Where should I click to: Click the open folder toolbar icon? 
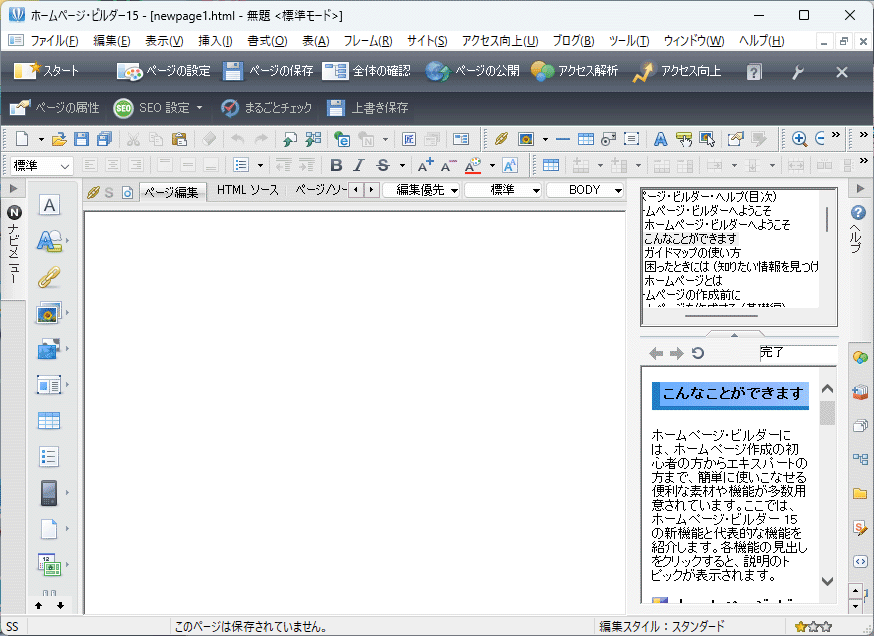pyautogui.click(x=59, y=139)
